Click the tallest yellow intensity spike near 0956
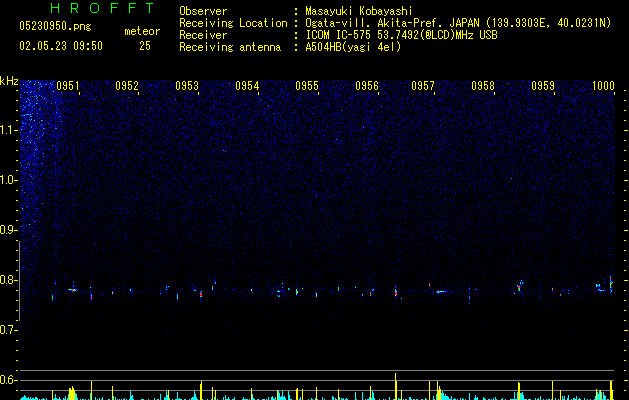The height and width of the screenshot is (400, 629). click(396, 386)
